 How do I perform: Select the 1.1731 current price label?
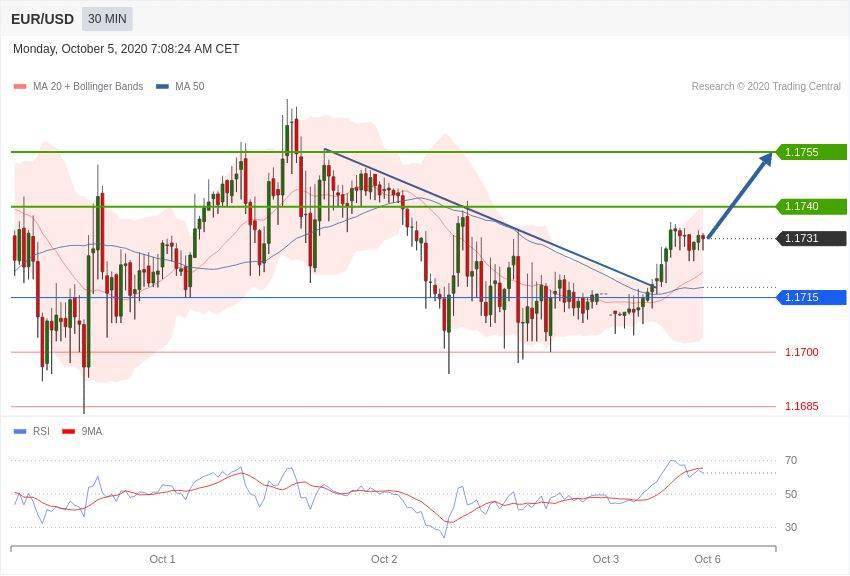[811, 238]
